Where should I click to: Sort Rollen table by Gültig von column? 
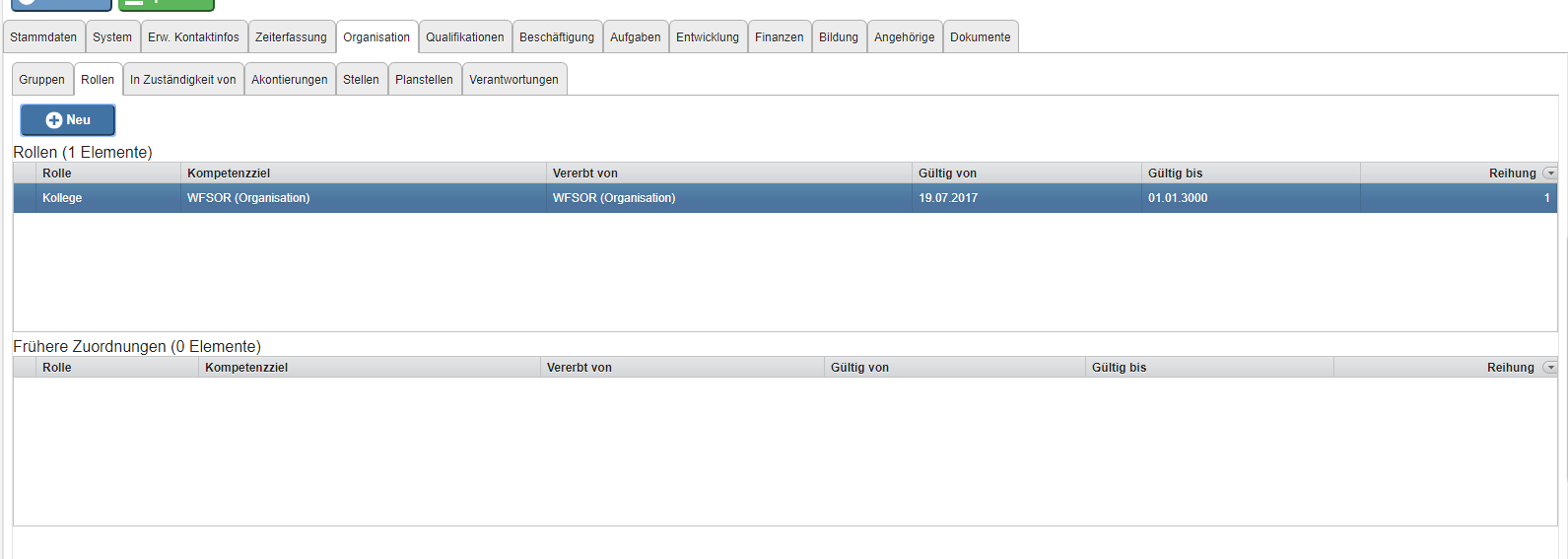(x=947, y=174)
